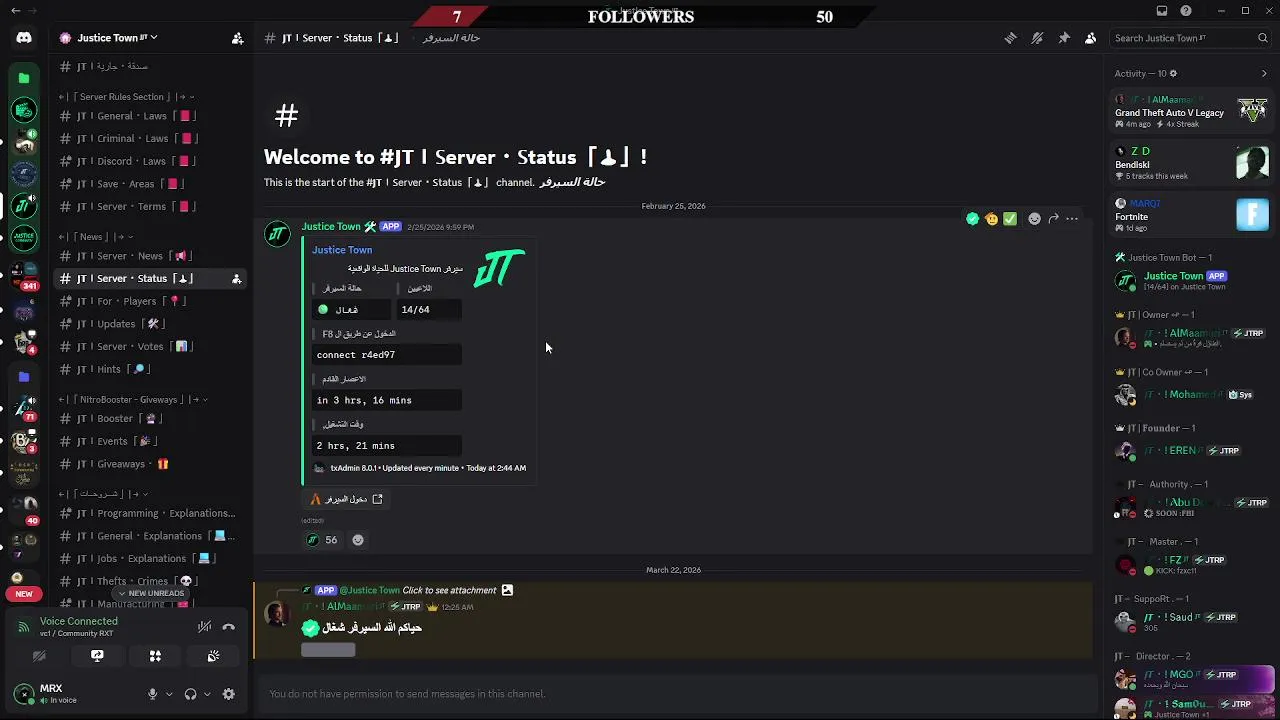Open audio output options arrow
Viewport: 1280px width, 720px height.
tap(206, 694)
